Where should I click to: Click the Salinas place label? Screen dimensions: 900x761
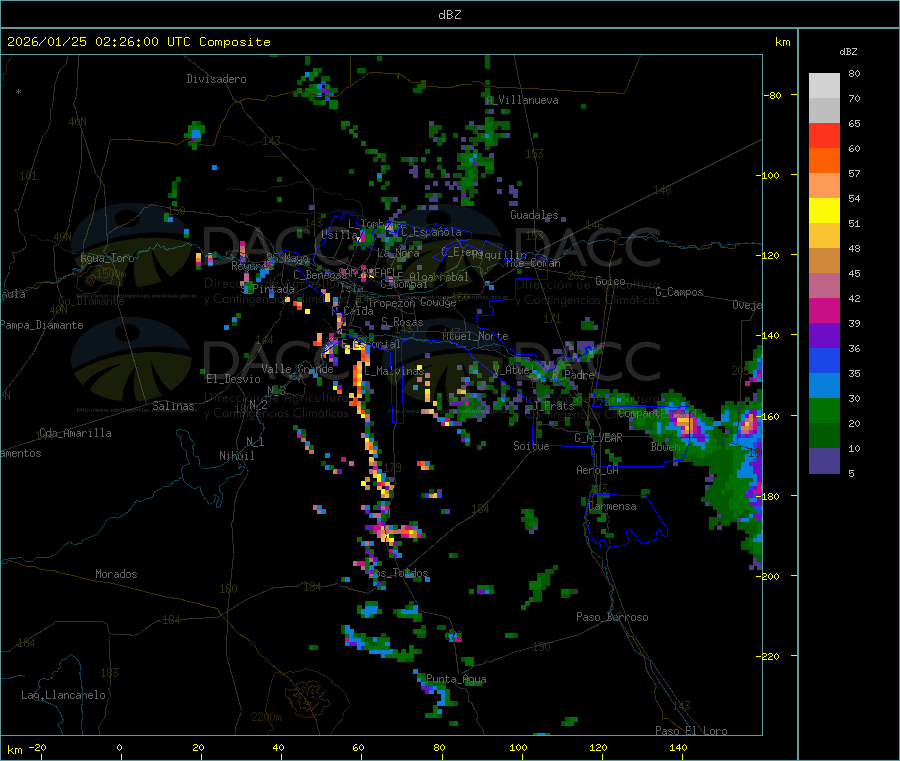point(173,406)
